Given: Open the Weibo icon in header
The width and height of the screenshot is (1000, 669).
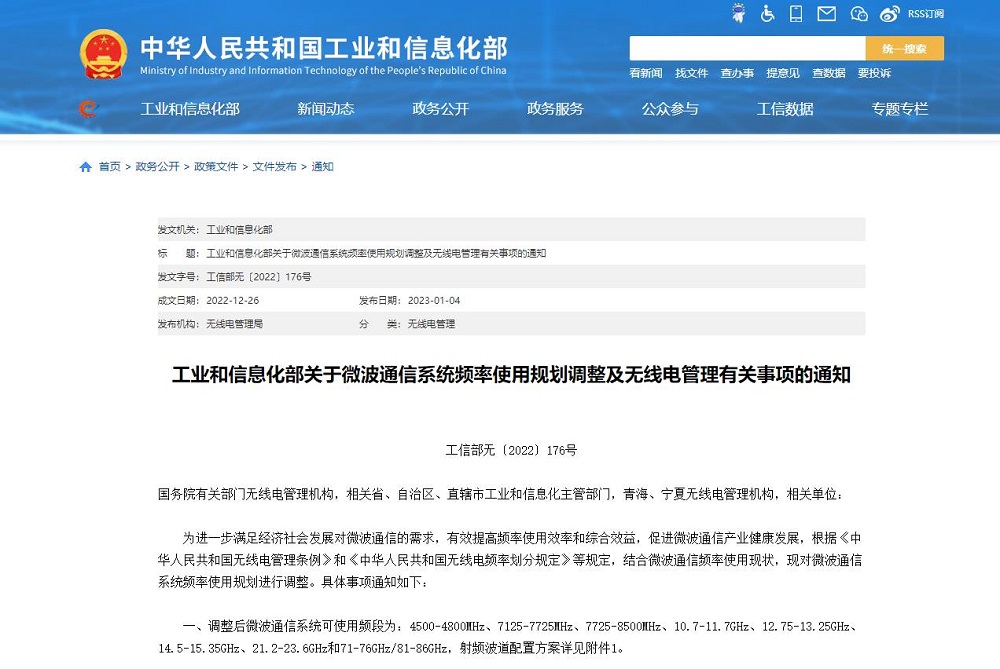Looking at the screenshot, I should point(889,14).
